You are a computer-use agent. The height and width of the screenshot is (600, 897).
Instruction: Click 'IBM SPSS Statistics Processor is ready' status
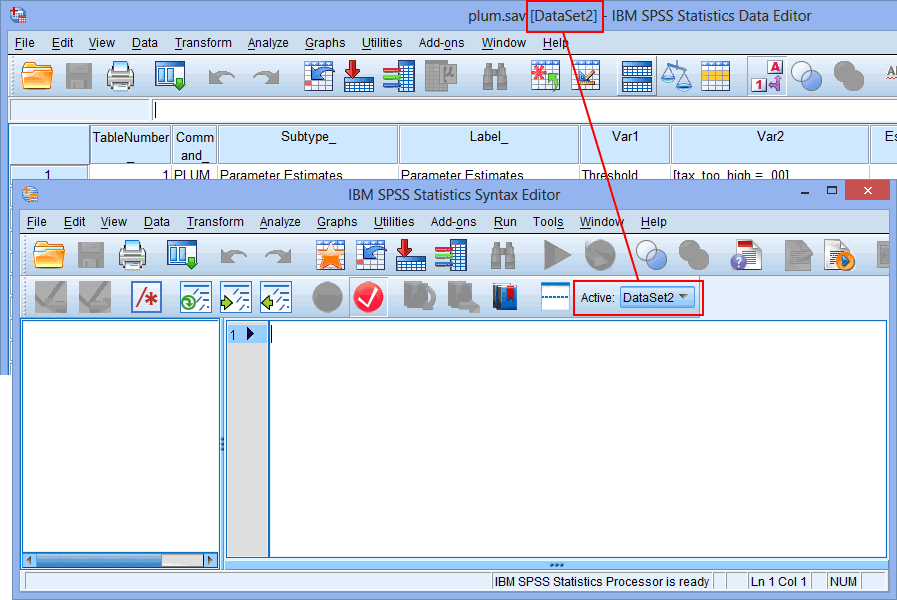[x=602, y=582]
